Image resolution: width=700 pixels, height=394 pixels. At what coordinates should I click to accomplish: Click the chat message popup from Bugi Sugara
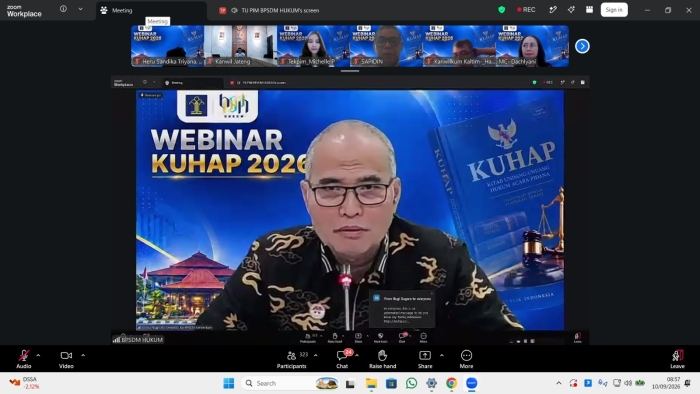(x=403, y=310)
